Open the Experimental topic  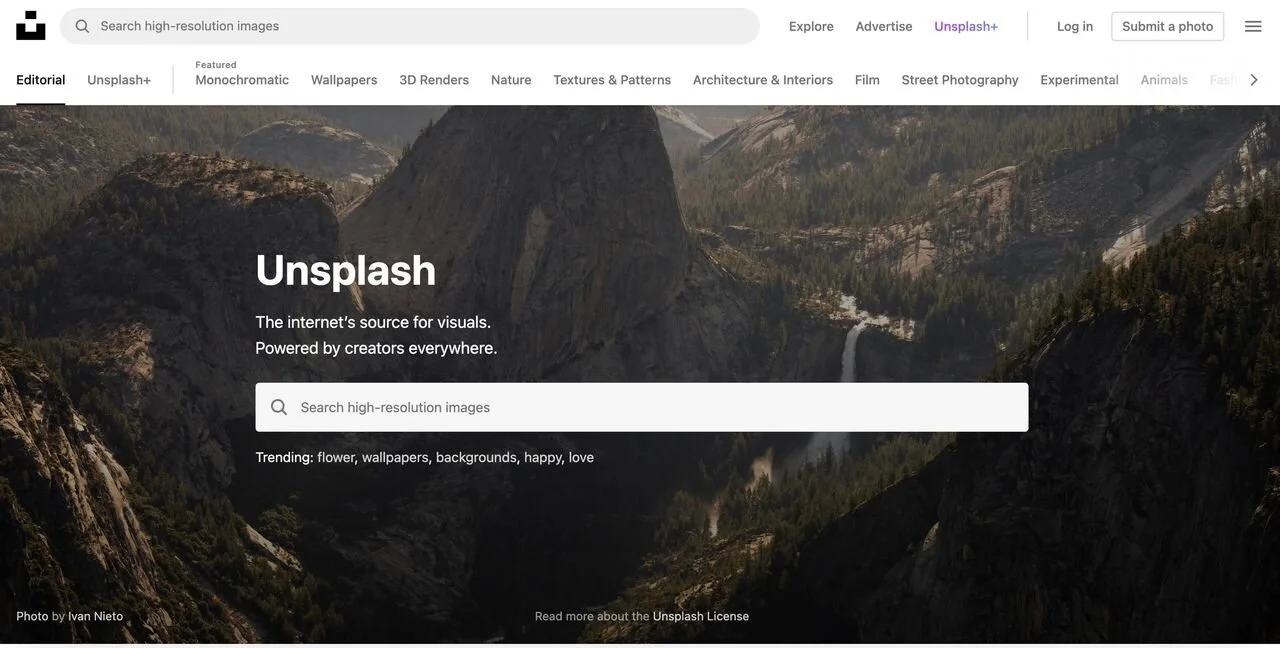tap(1079, 80)
